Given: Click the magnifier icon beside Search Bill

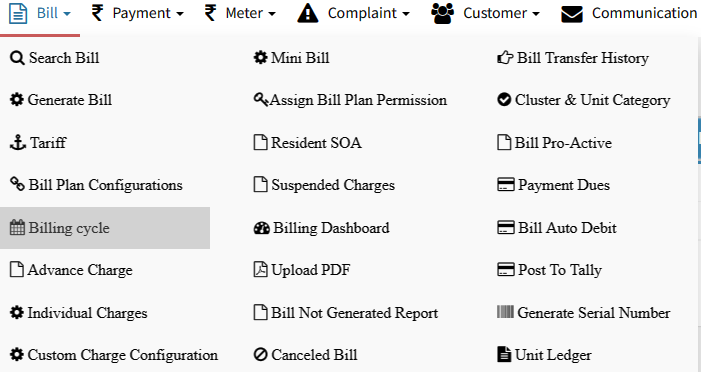Looking at the screenshot, I should pyautogui.click(x=17, y=58).
